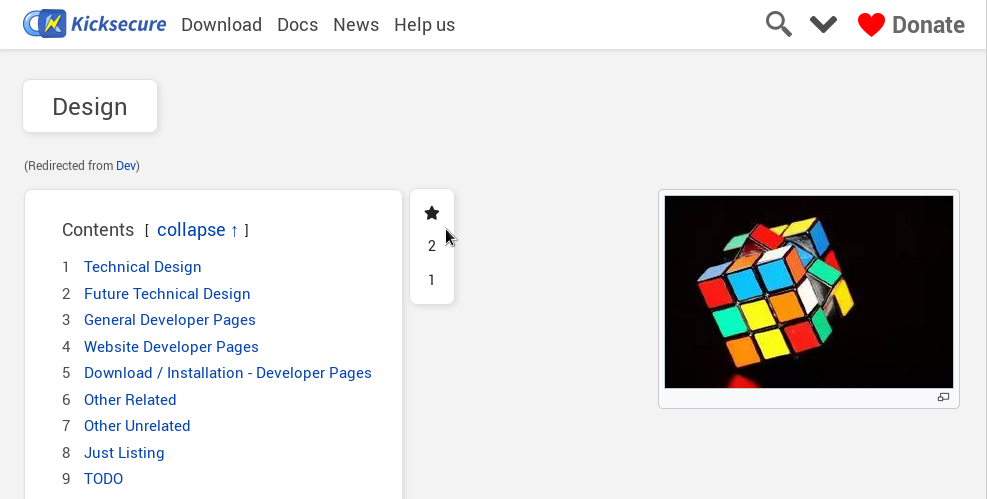Go to the News page
987x499 pixels.
point(356,25)
